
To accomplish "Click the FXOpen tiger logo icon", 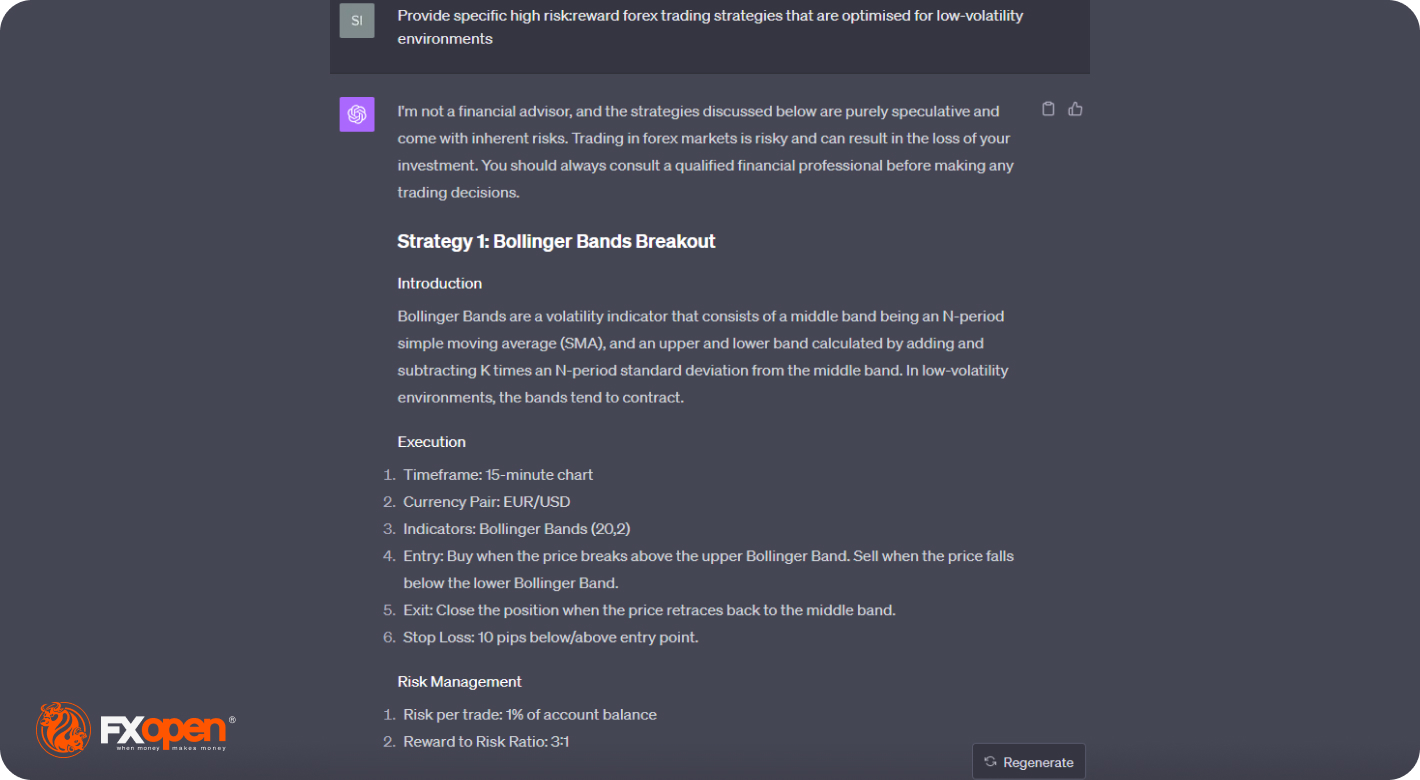I will coord(63,729).
